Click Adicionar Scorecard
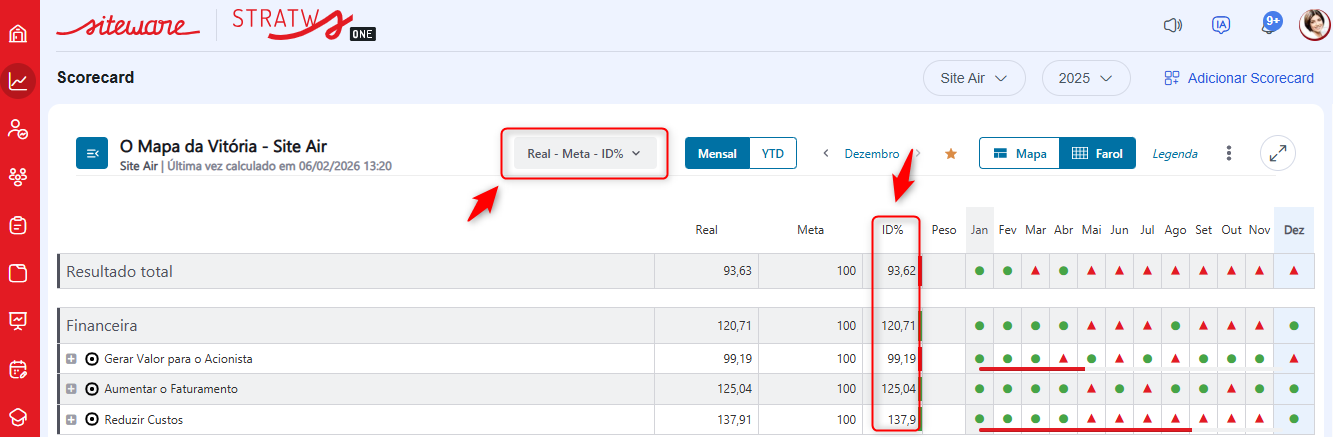Screen dimensions: 1333x437 1239,78
